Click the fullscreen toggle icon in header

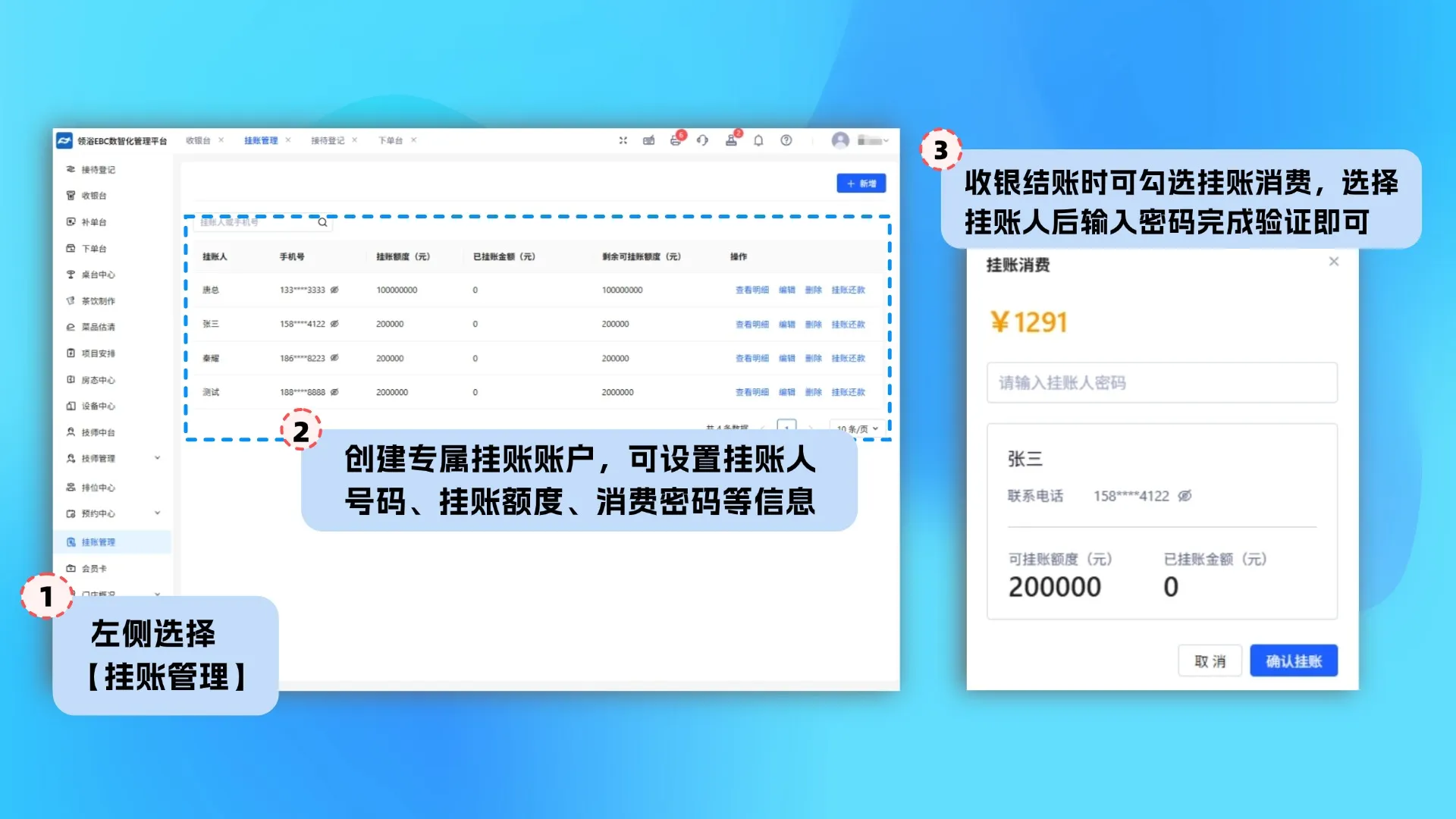(623, 140)
